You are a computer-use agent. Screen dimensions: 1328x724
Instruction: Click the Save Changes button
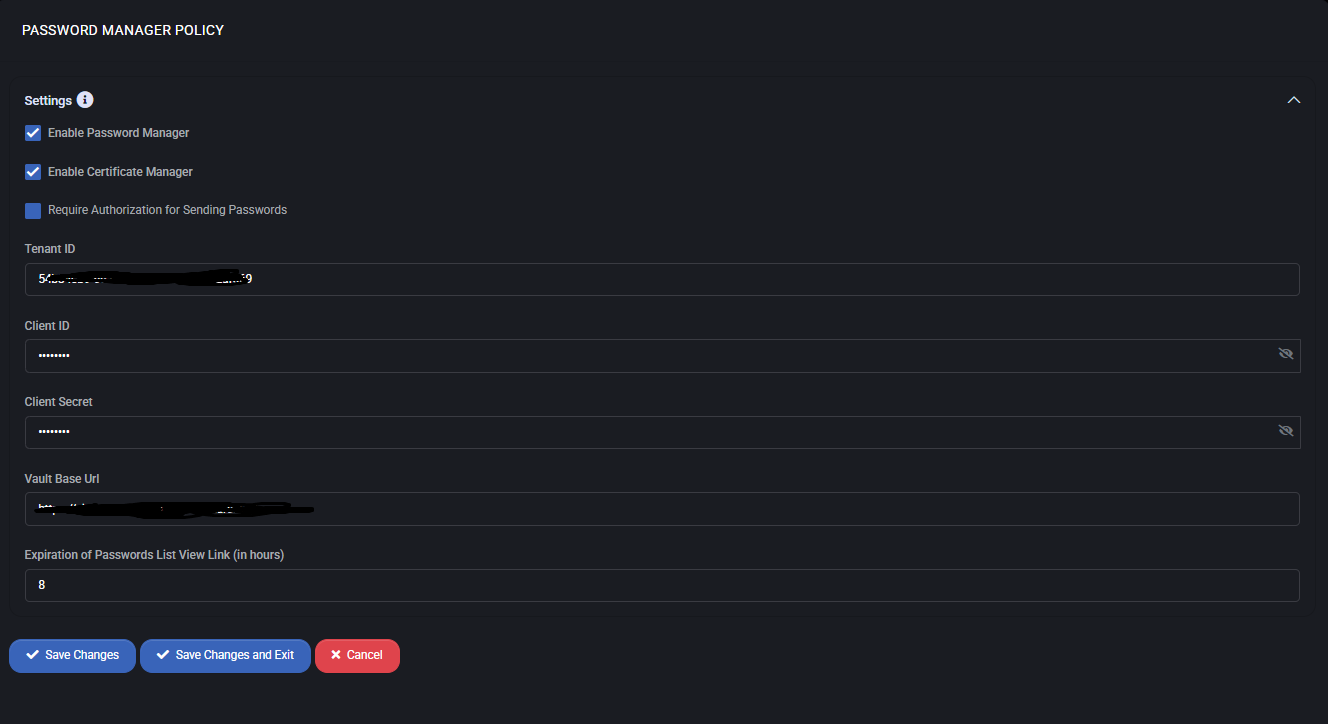pos(72,656)
